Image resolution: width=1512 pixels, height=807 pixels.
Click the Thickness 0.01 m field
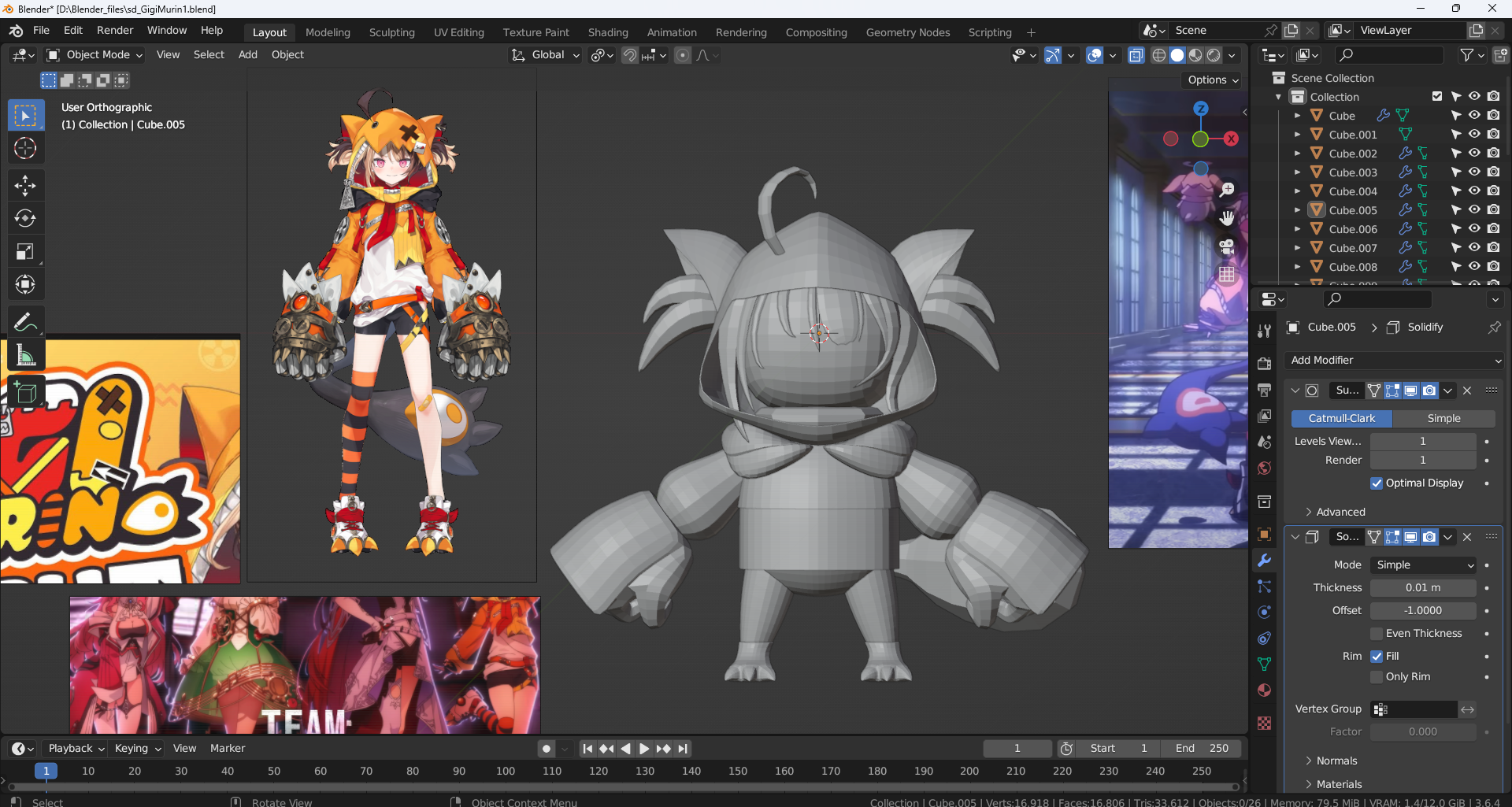coord(1423,588)
